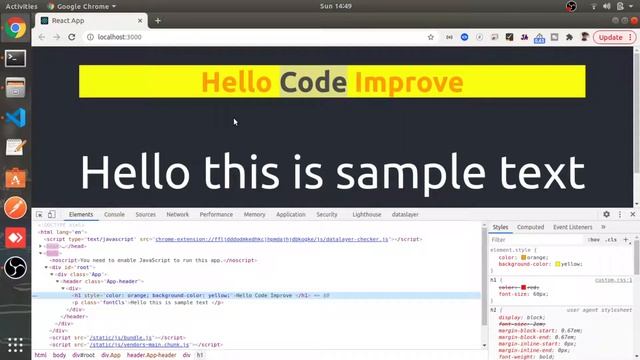Open Files manager from the dock
Screen dimensions: 640x360
point(16,88)
